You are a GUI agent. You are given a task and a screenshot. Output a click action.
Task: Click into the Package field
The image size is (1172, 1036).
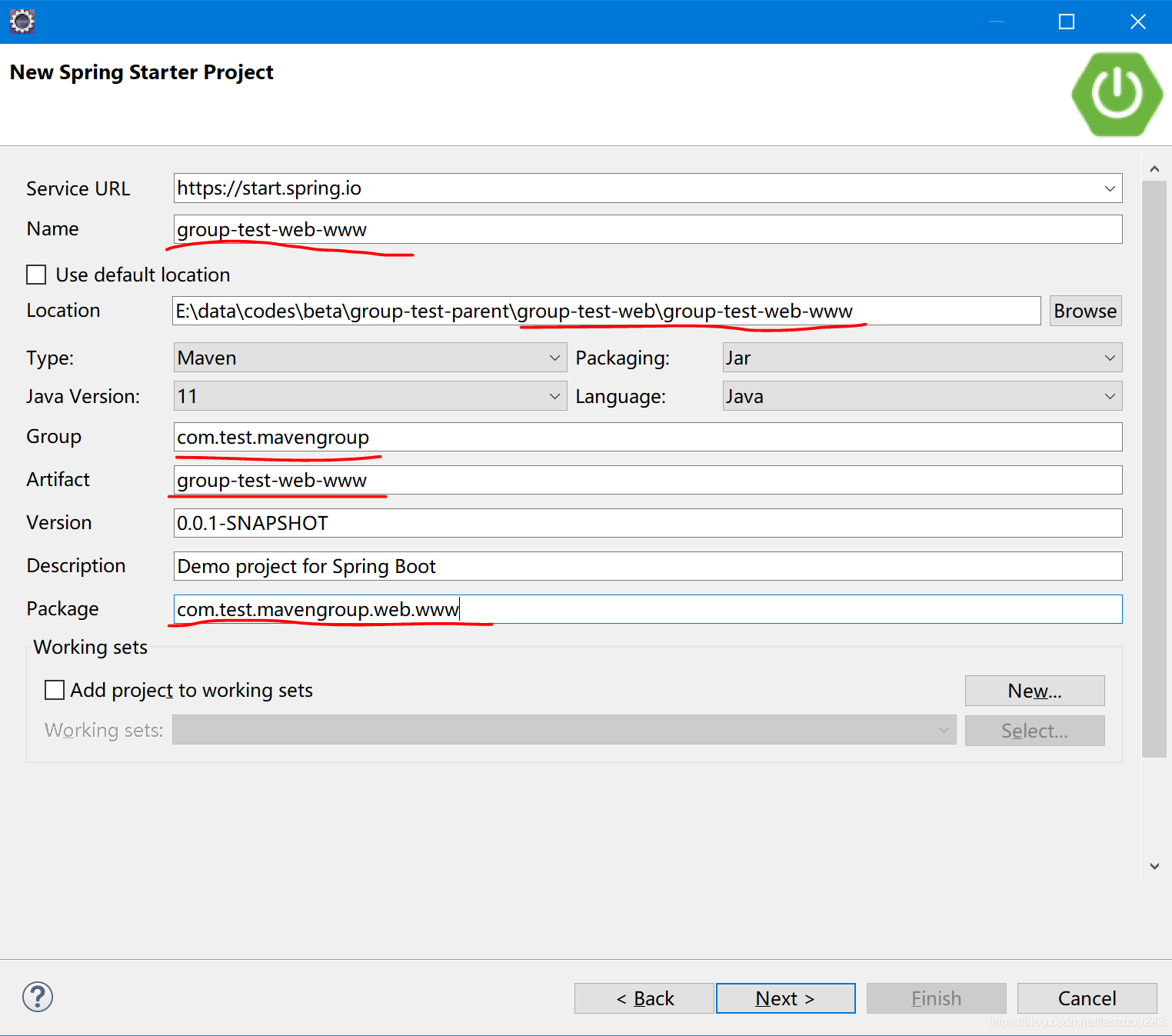648,609
